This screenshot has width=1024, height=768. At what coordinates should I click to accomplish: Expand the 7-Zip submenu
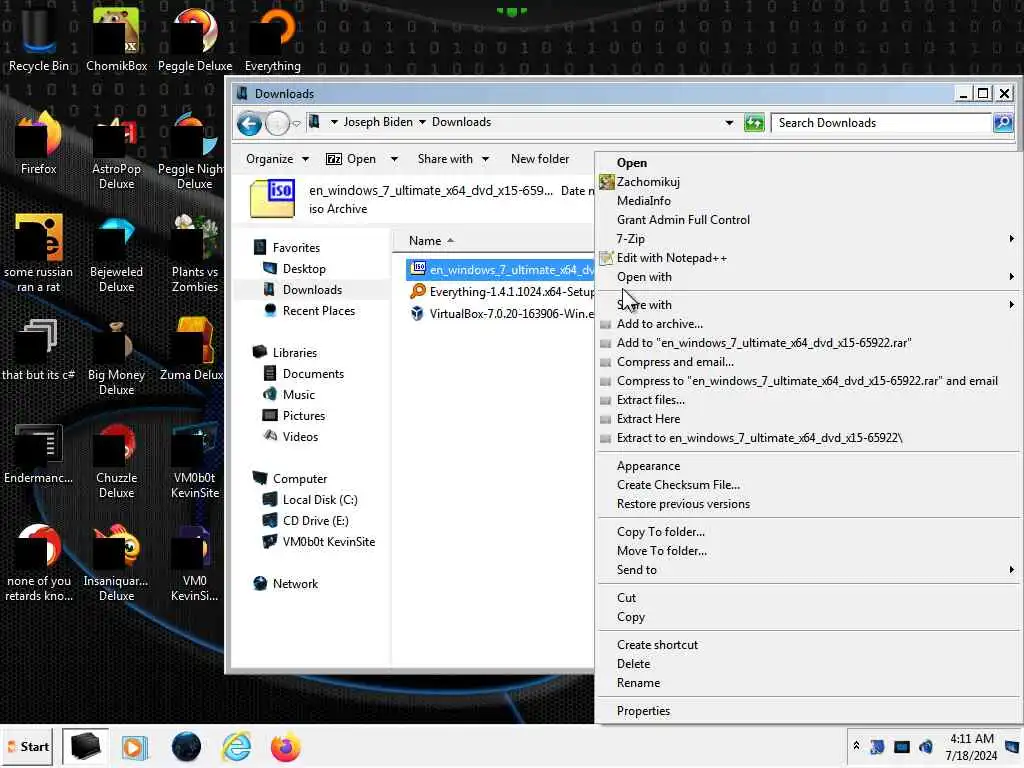808,239
